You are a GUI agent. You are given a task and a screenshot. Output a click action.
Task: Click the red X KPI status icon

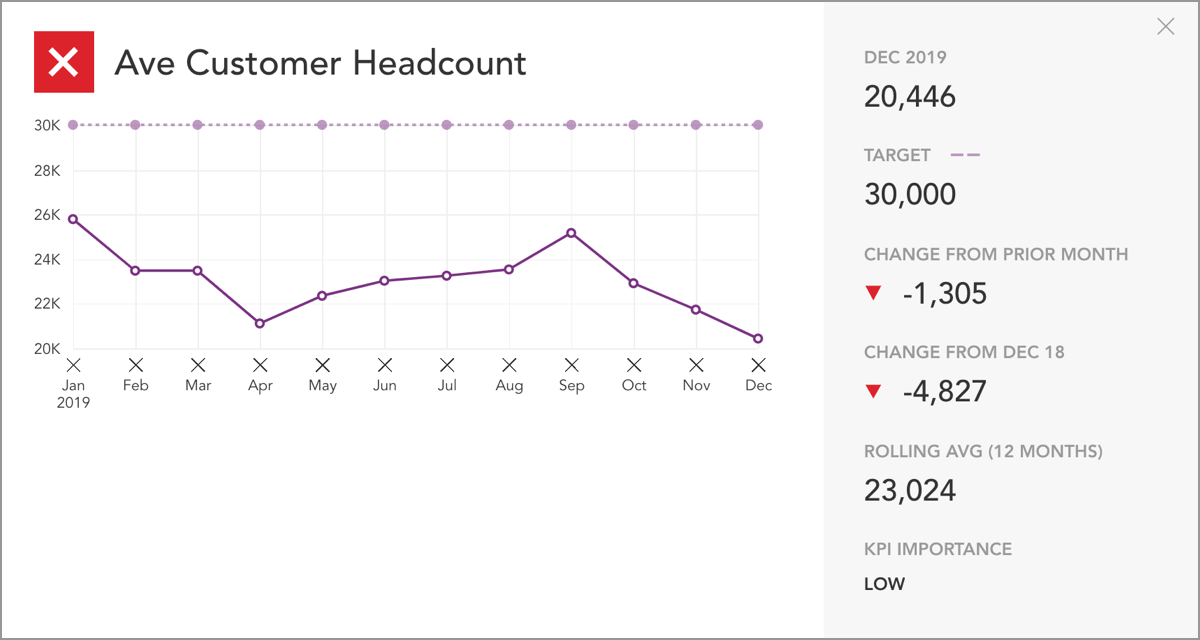tap(63, 61)
